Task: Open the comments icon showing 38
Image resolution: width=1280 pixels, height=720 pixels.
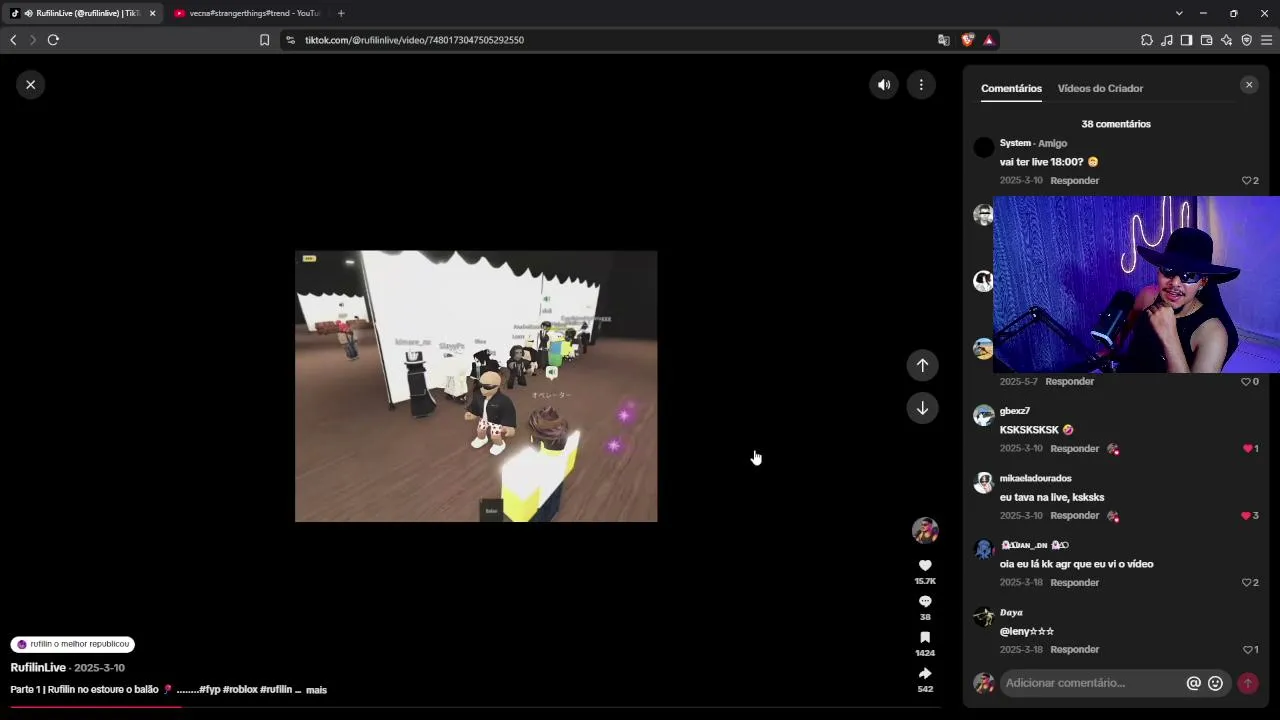Action: point(925,601)
